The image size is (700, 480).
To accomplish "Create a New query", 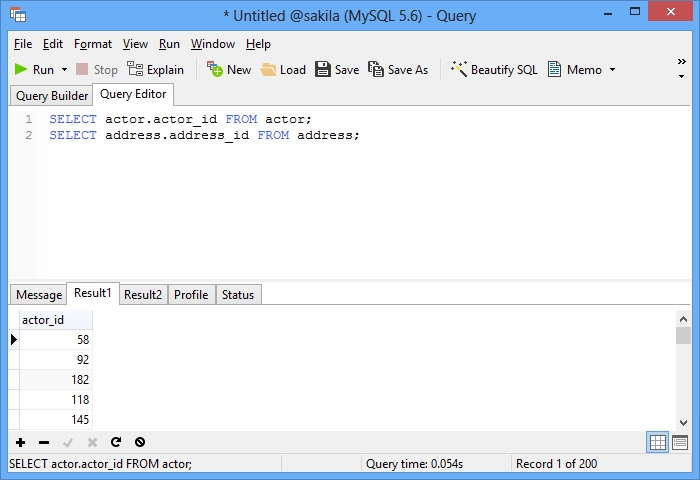I will (x=229, y=70).
